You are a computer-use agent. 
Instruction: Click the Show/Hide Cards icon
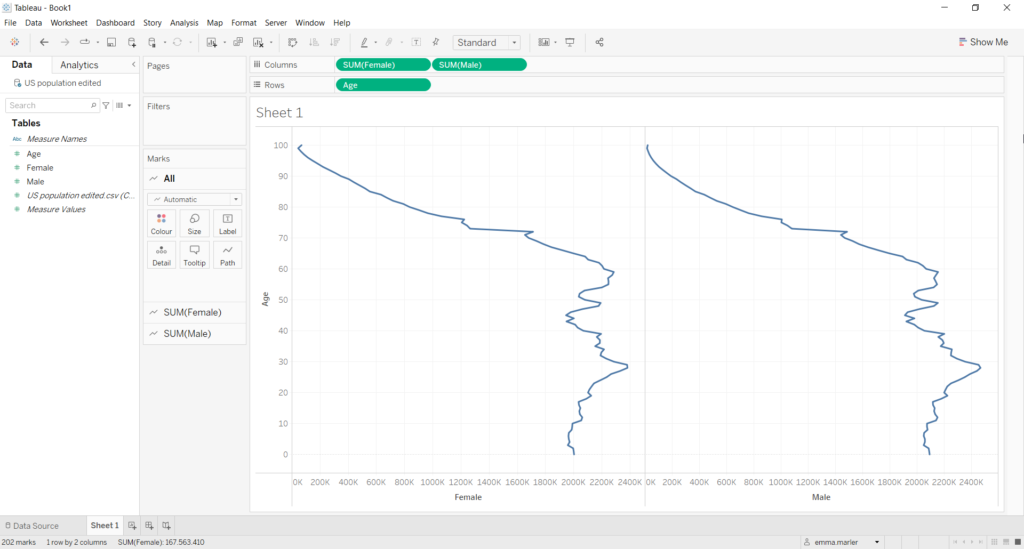coord(543,42)
